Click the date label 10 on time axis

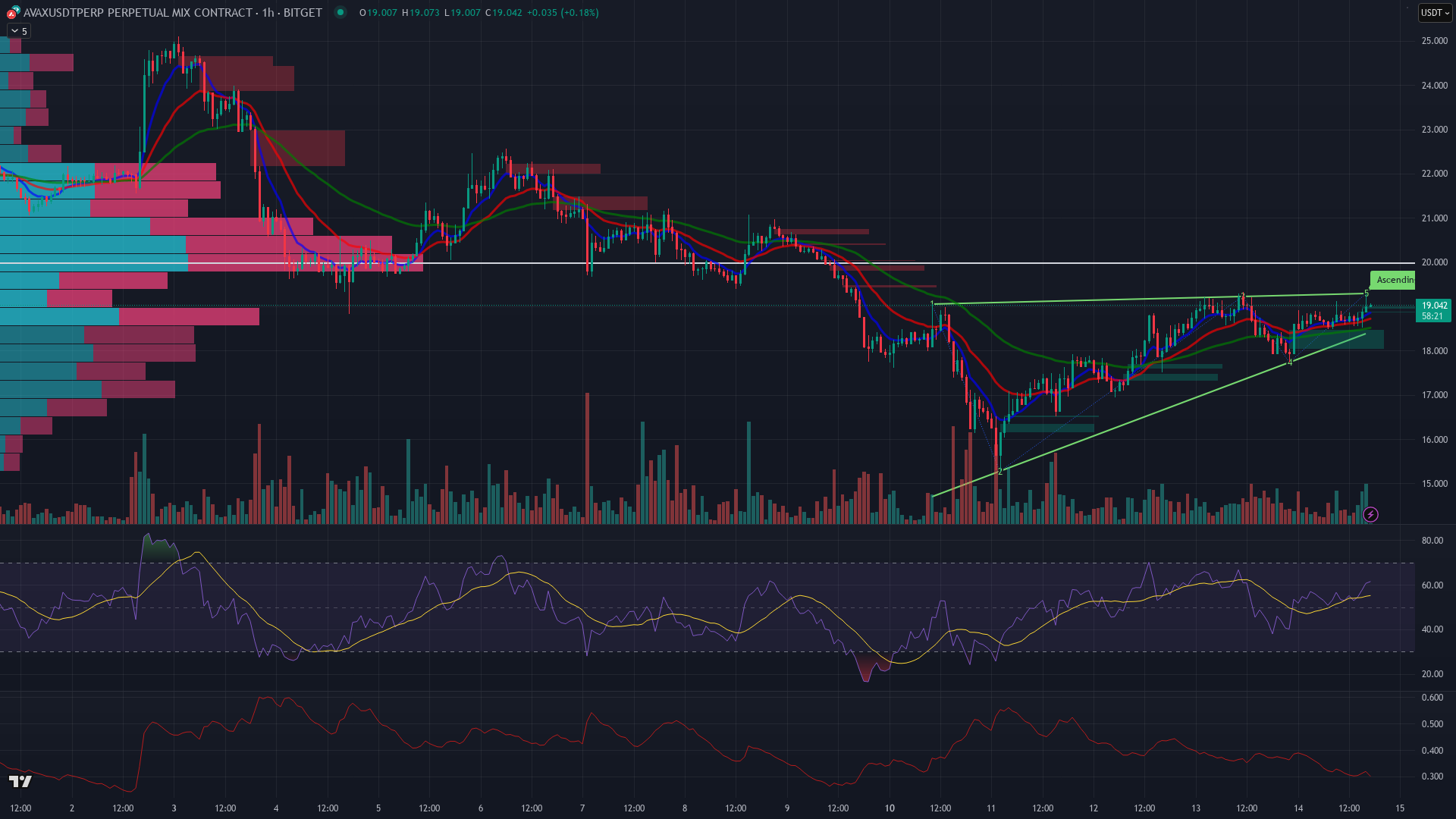890,808
